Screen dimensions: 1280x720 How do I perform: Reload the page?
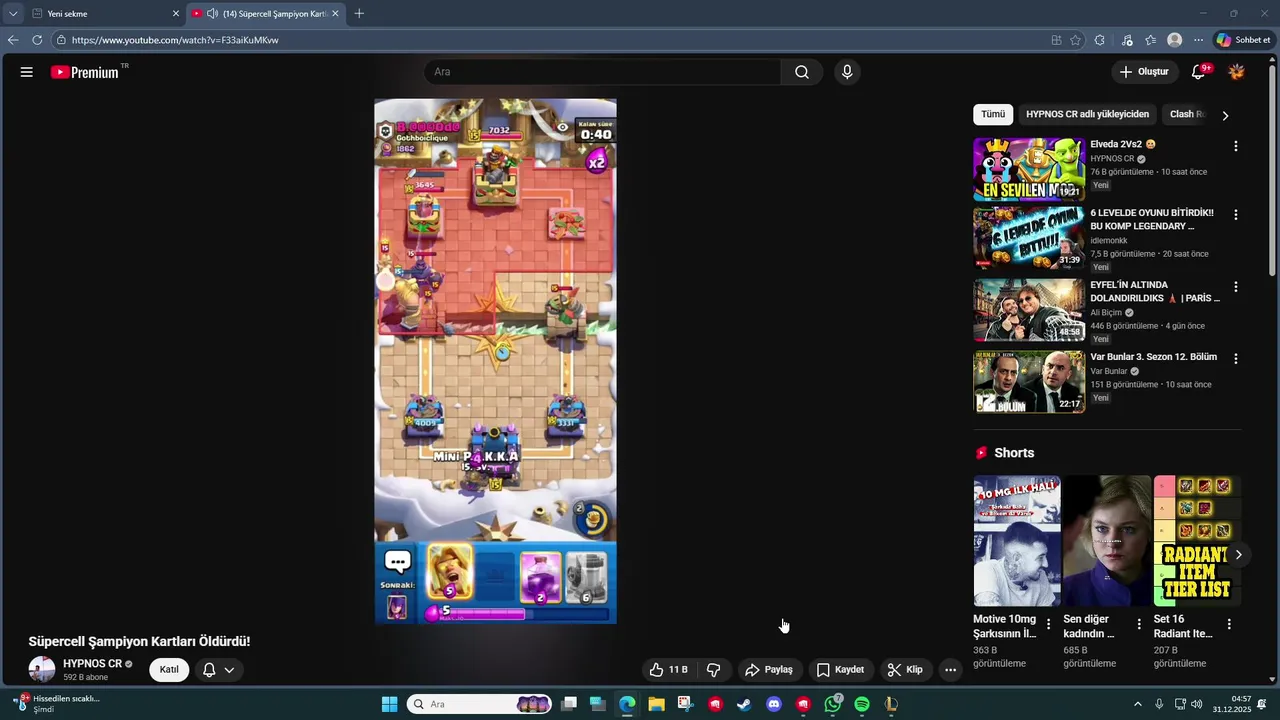[x=37, y=40]
